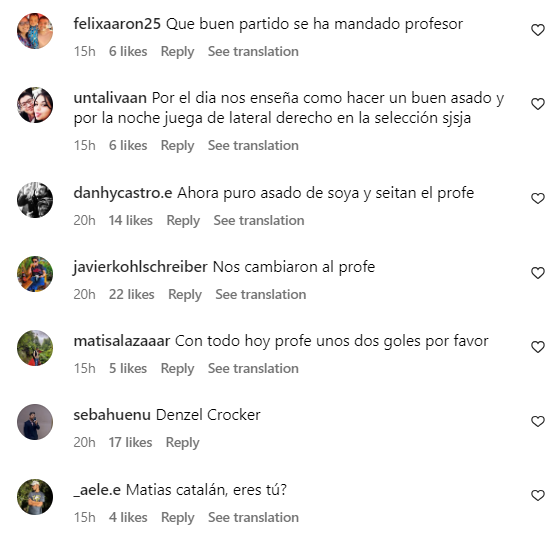Translate danhycastro.e's comment
Viewport: 560px width, 537px height.
(259, 221)
